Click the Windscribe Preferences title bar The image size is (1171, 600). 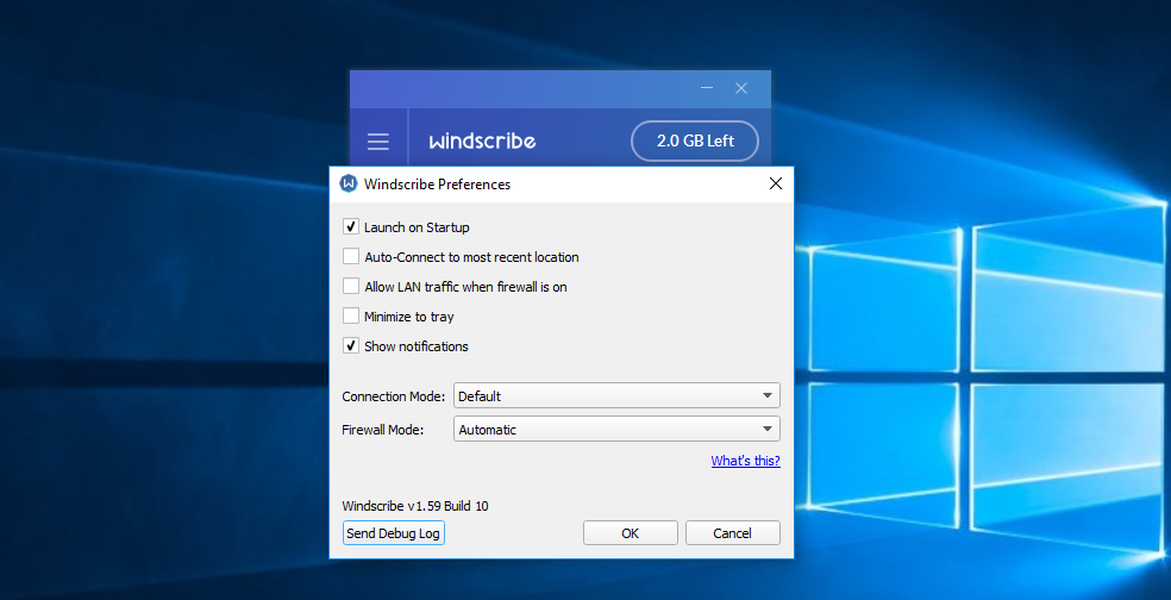point(560,184)
